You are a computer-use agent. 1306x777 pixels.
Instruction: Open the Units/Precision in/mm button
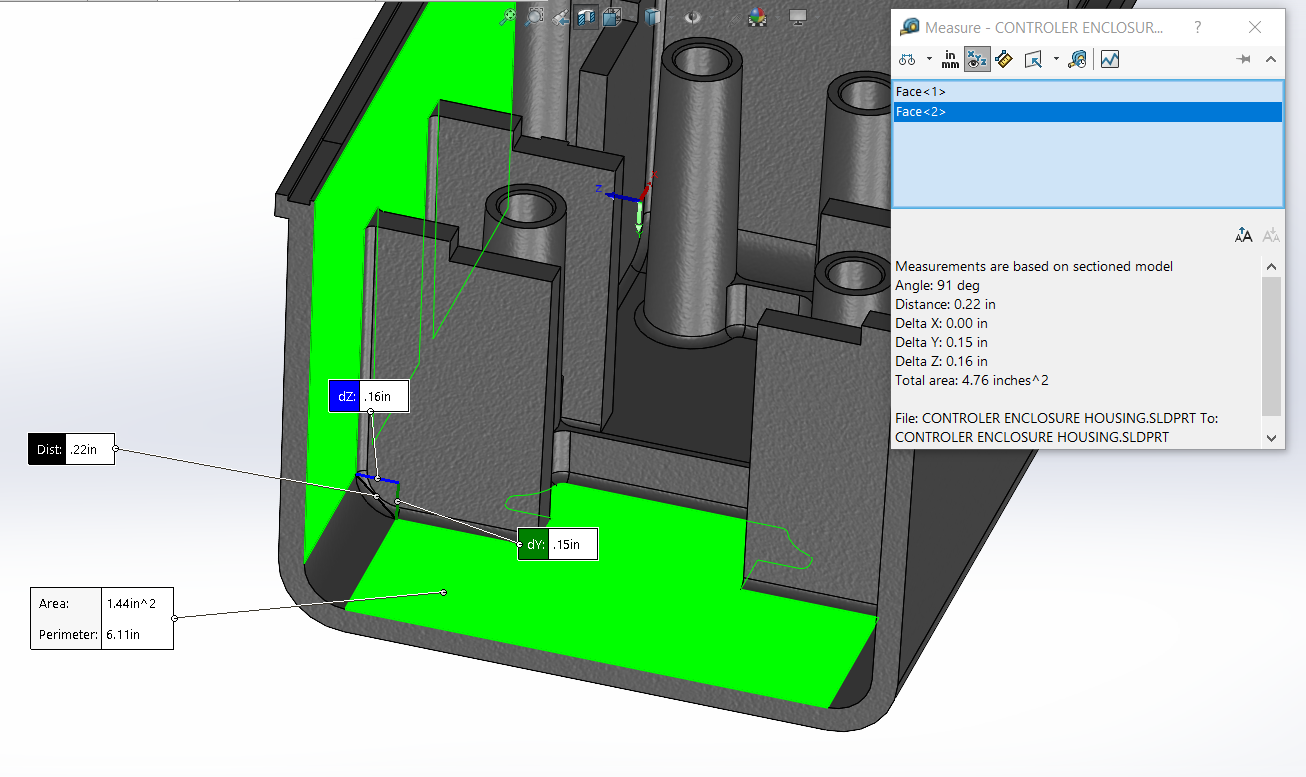950,60
